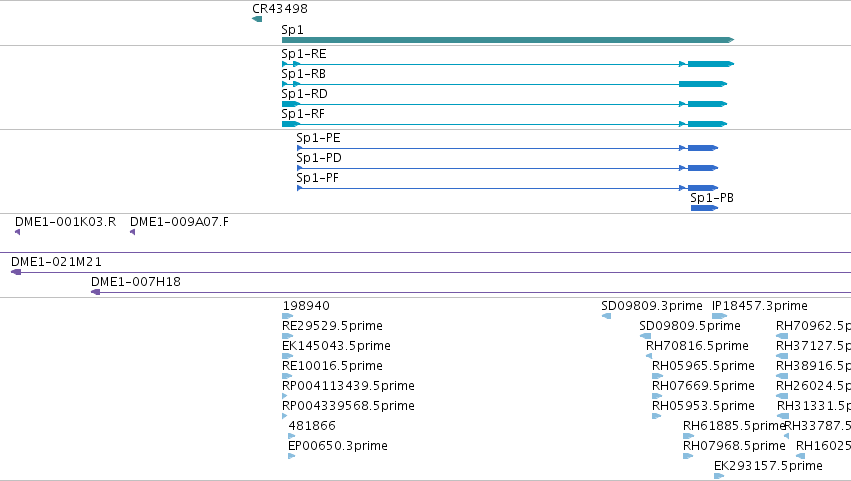Click the CR43498 gene arrow glyph
851x481 pixels.
pyautogui.click(x=257, y=19)
